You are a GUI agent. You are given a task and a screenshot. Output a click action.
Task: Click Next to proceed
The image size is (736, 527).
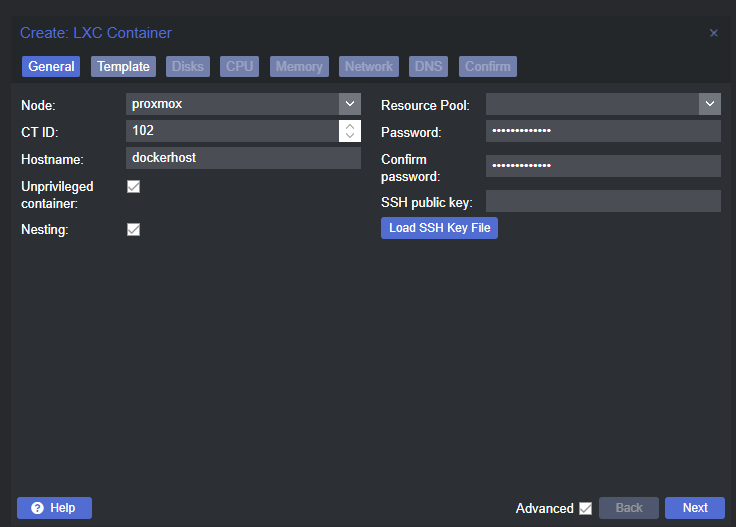695,508
